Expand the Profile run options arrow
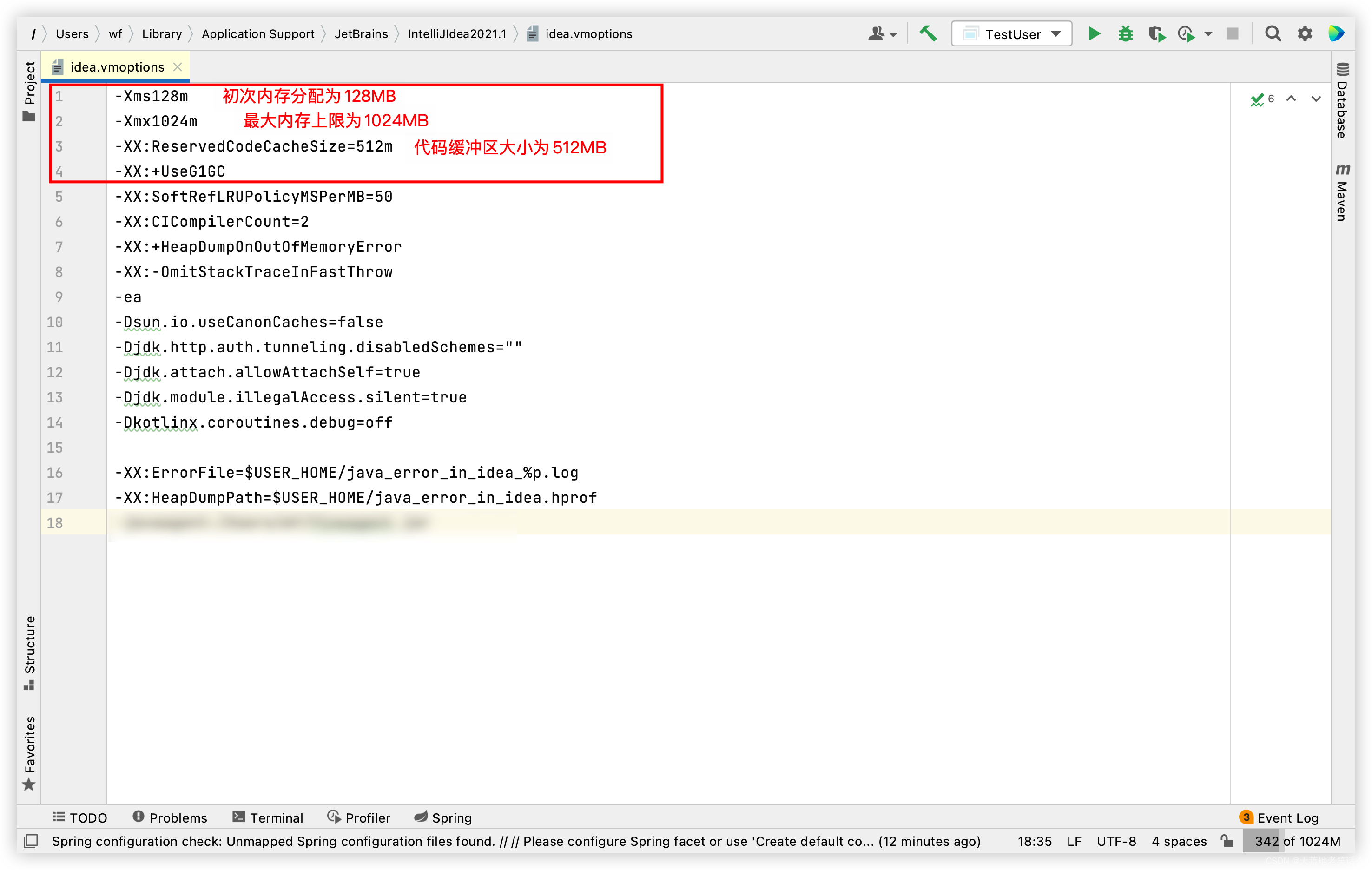Viewport: 1372px width, 870px height. [1208, 33]
